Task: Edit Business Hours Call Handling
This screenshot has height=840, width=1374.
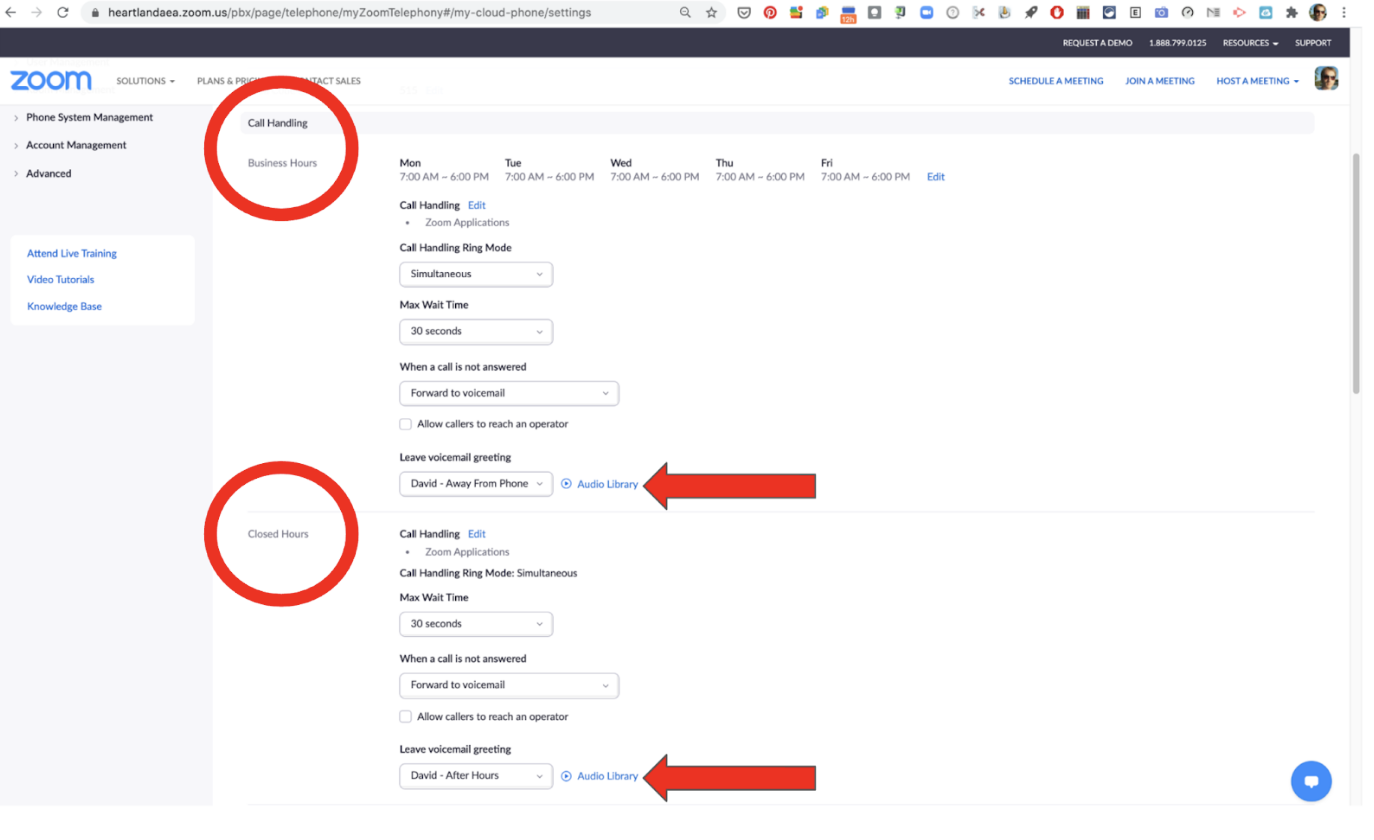Action: click(476, 205)
